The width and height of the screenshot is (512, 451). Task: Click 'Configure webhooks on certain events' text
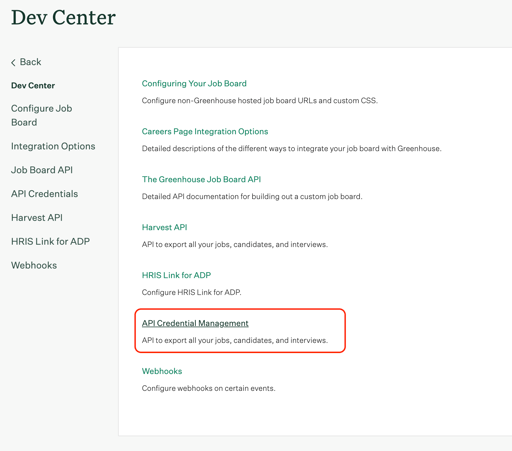coord(208,388)
